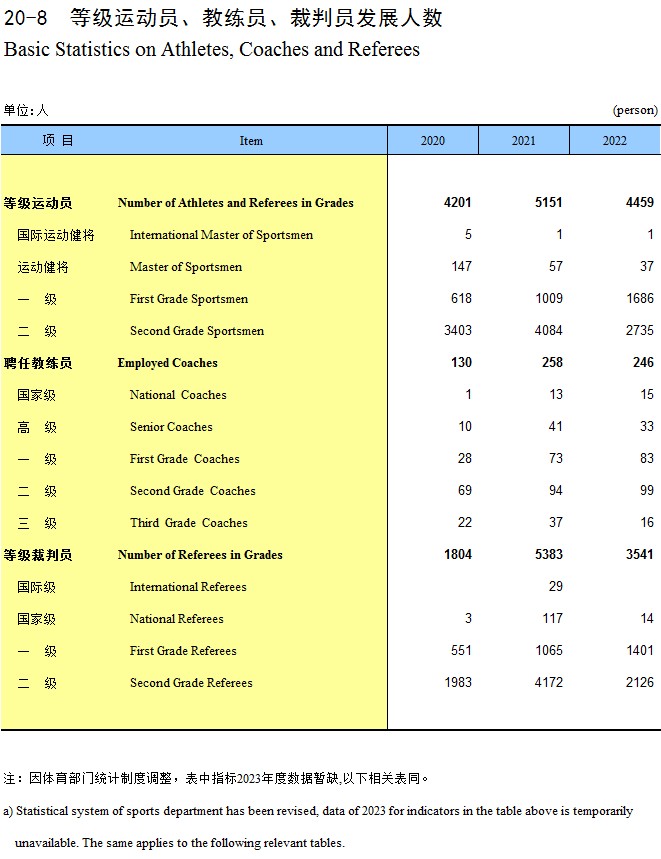Click value 618 for First Grade Sportsmen

point(462,299)
